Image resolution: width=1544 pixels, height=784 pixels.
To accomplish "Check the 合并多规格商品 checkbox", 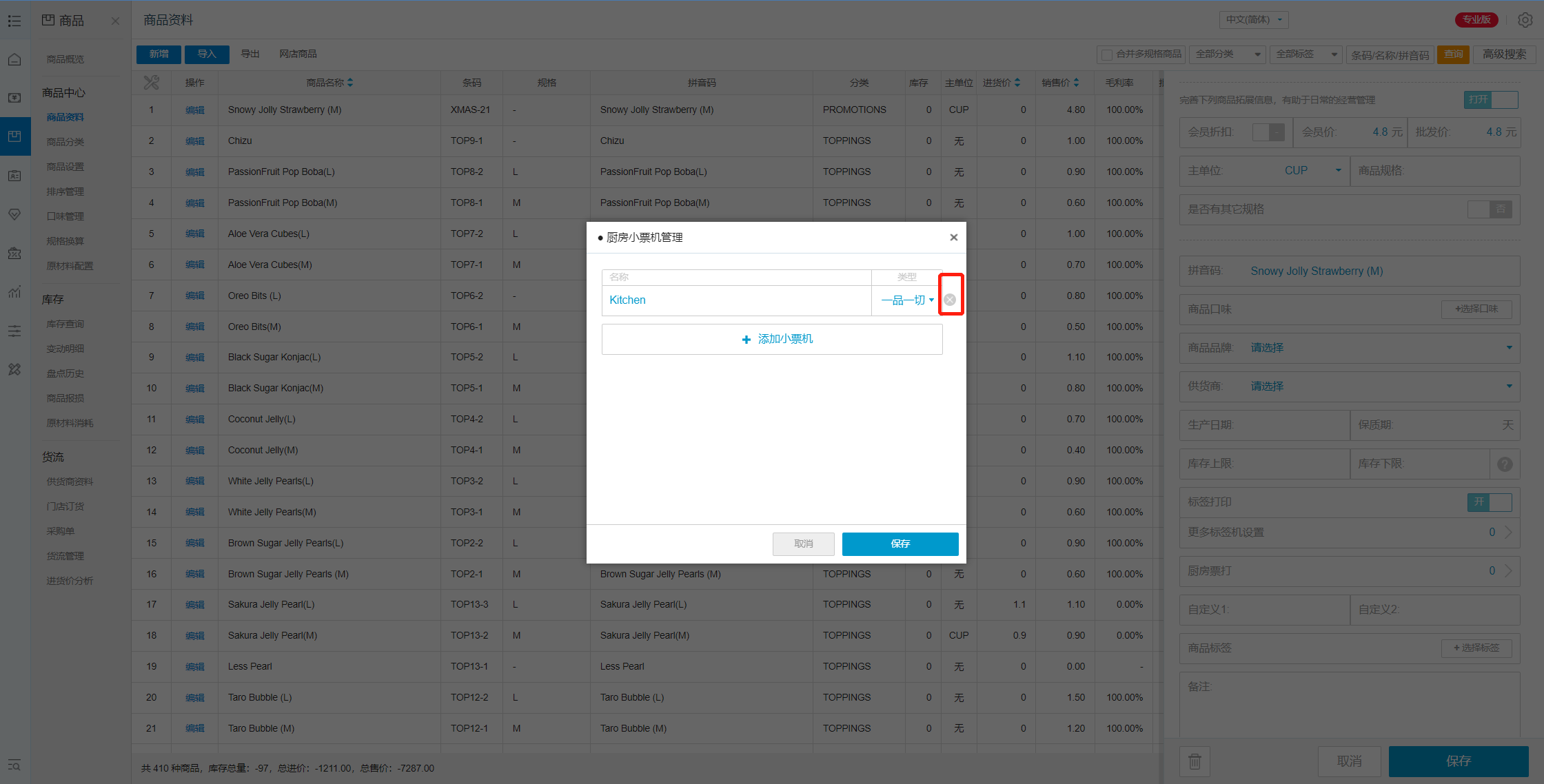I will click(x=1107, y=54).
